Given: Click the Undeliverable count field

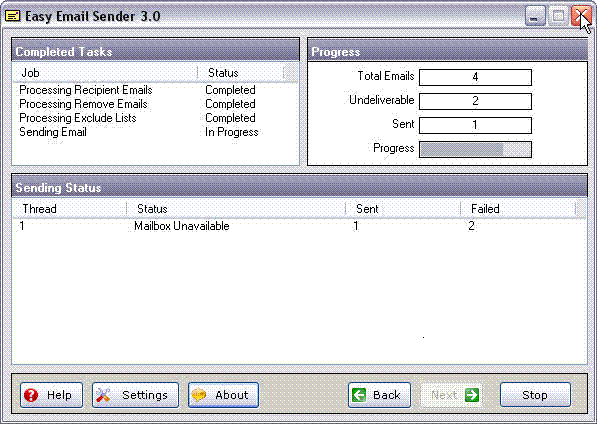Looking at the screenshot, I should tap(475, 101).
